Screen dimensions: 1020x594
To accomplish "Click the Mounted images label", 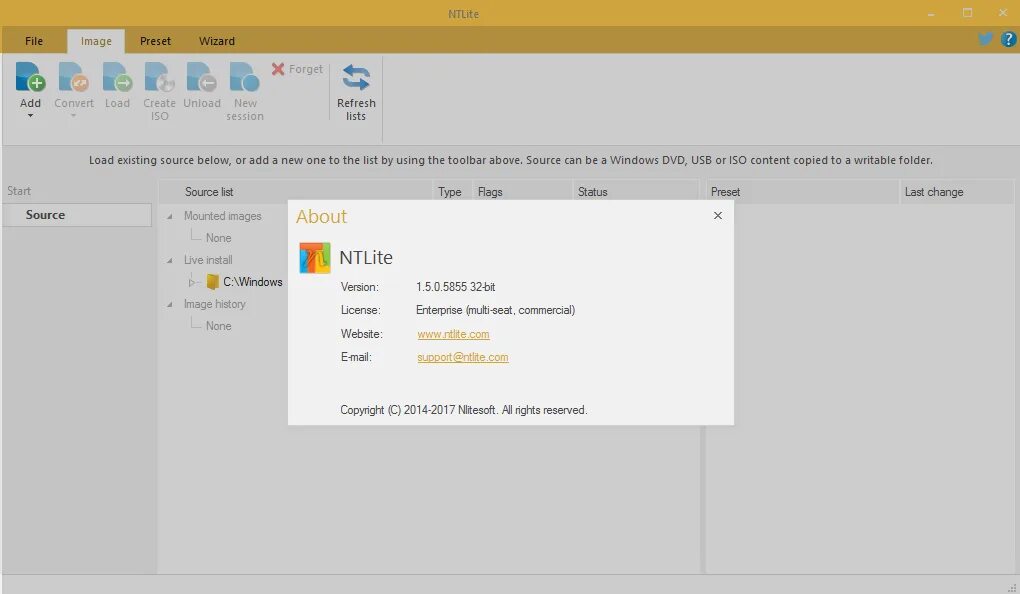I will (222, 216).
